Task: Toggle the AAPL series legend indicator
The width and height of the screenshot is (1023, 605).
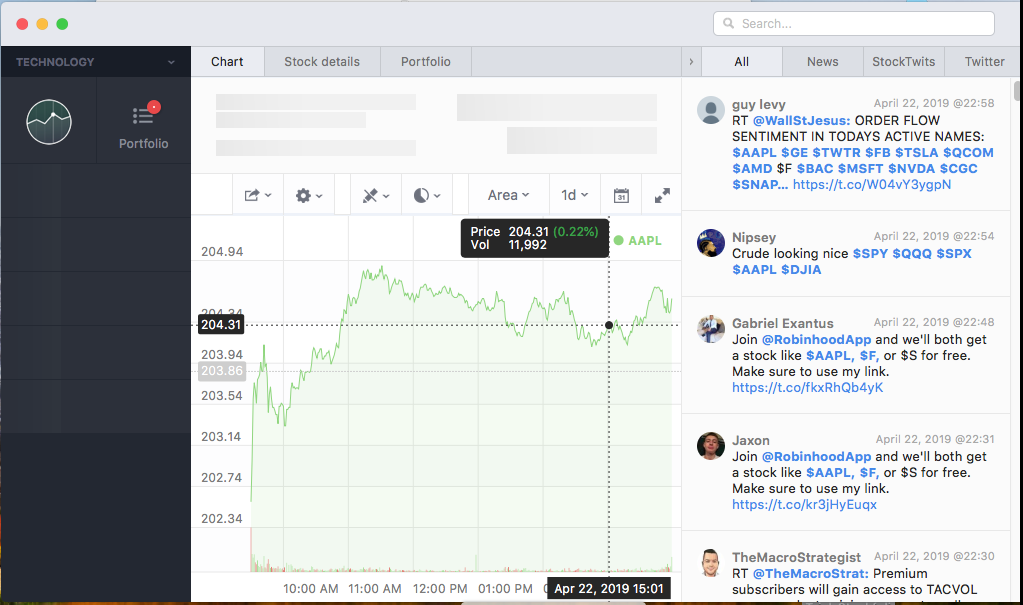Action: point(619,240)
